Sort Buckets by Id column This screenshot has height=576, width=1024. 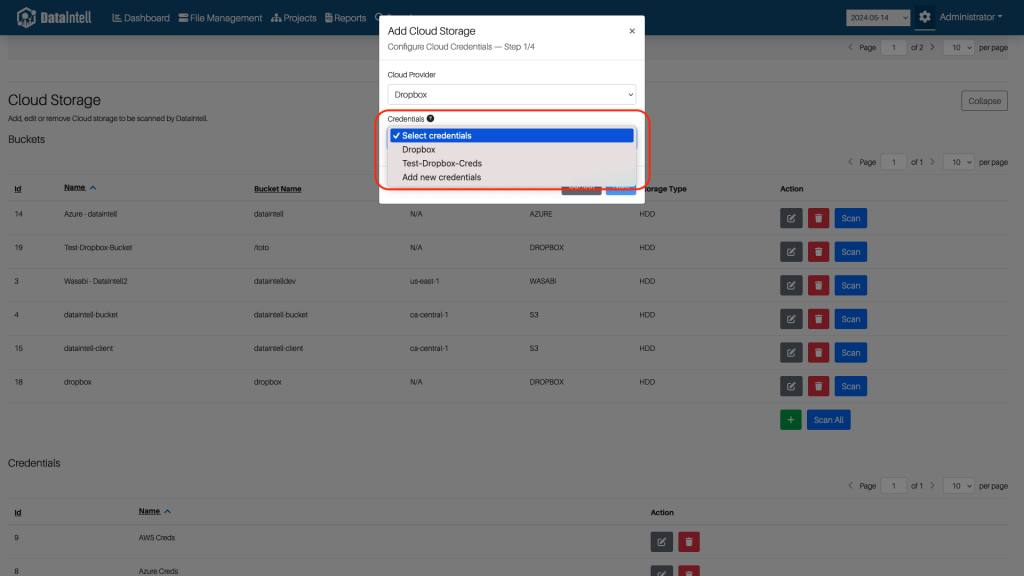(18, 189)
